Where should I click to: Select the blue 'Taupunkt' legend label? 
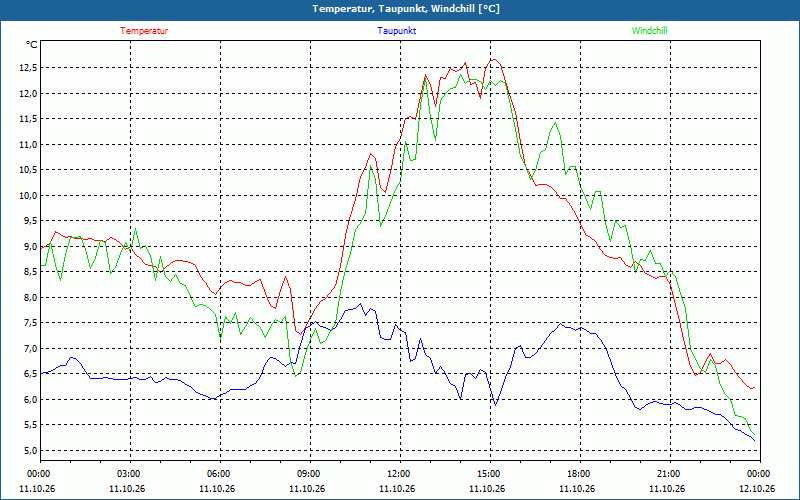(396, 31)
